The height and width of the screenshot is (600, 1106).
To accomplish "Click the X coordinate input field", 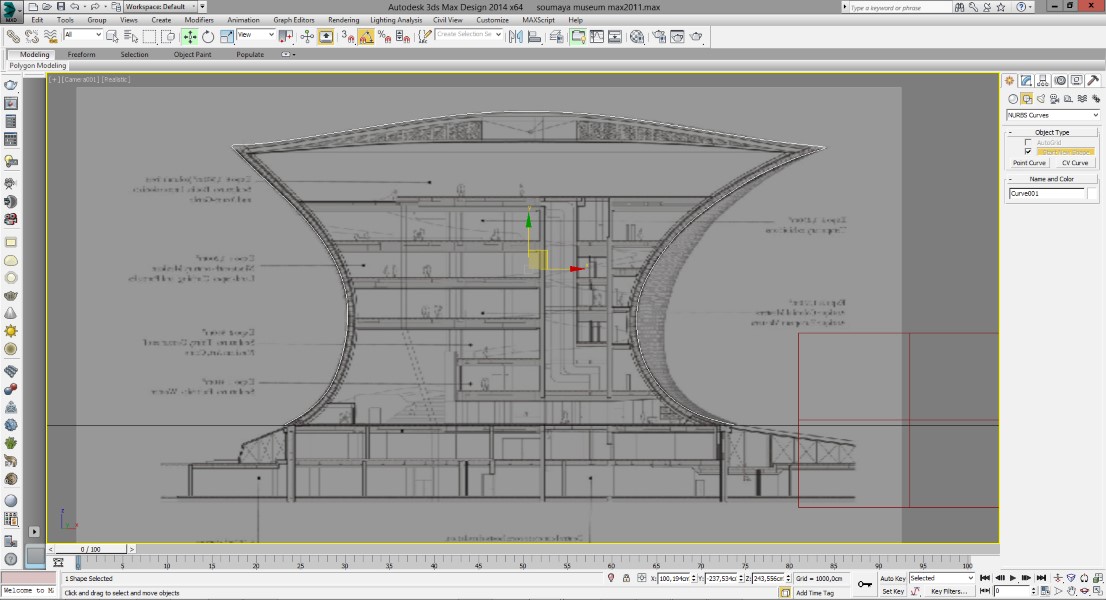I will pos(674,578).
